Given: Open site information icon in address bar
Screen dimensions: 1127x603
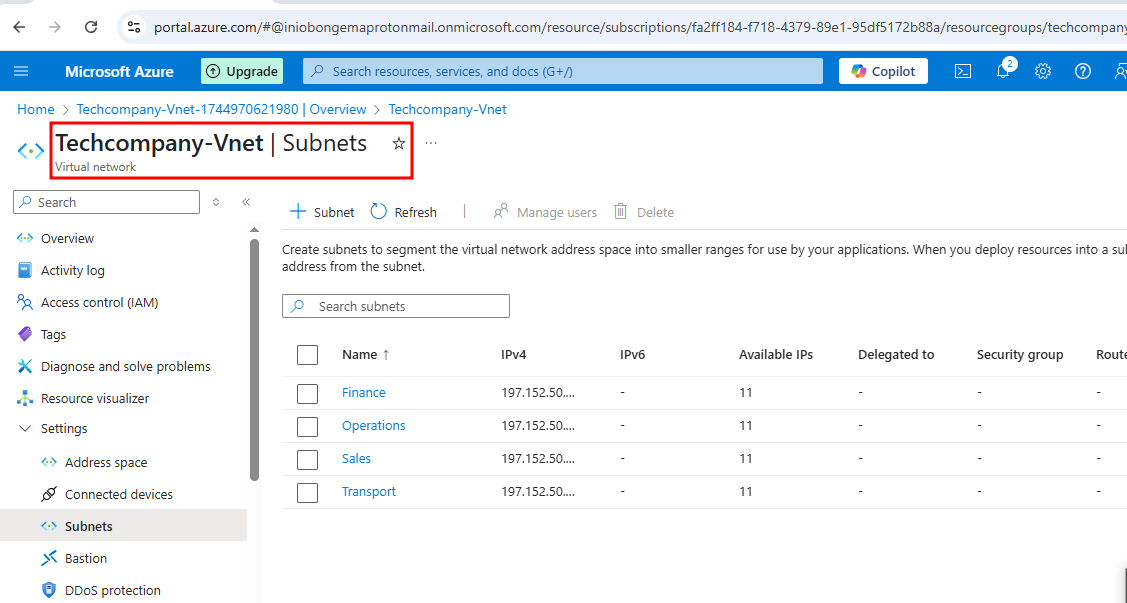Looking at the screenshot, I should click(134, 27).
